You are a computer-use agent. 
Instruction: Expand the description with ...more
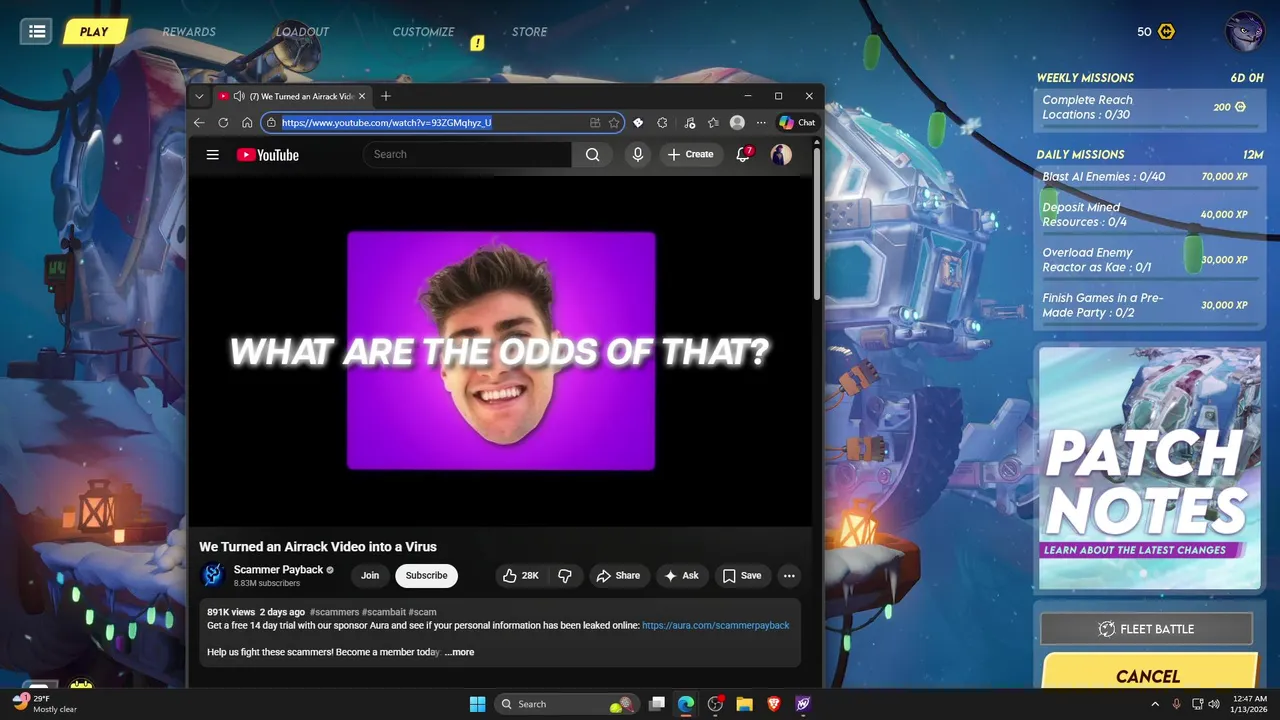tap(459, 652)
